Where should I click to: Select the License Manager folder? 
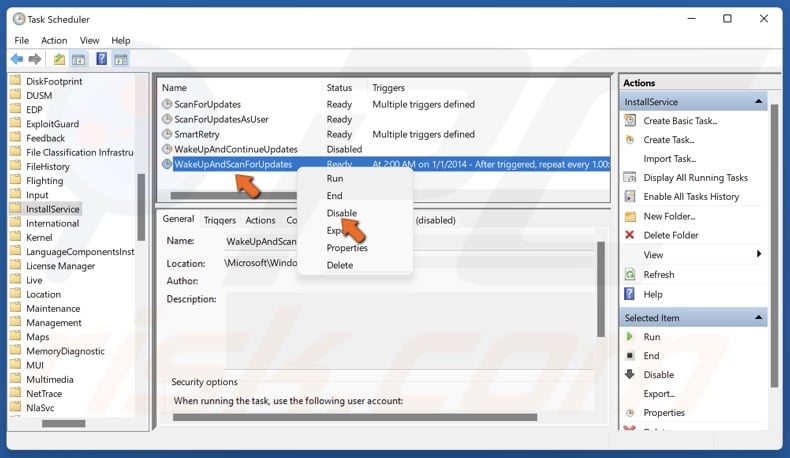click(x=60, y=266)
